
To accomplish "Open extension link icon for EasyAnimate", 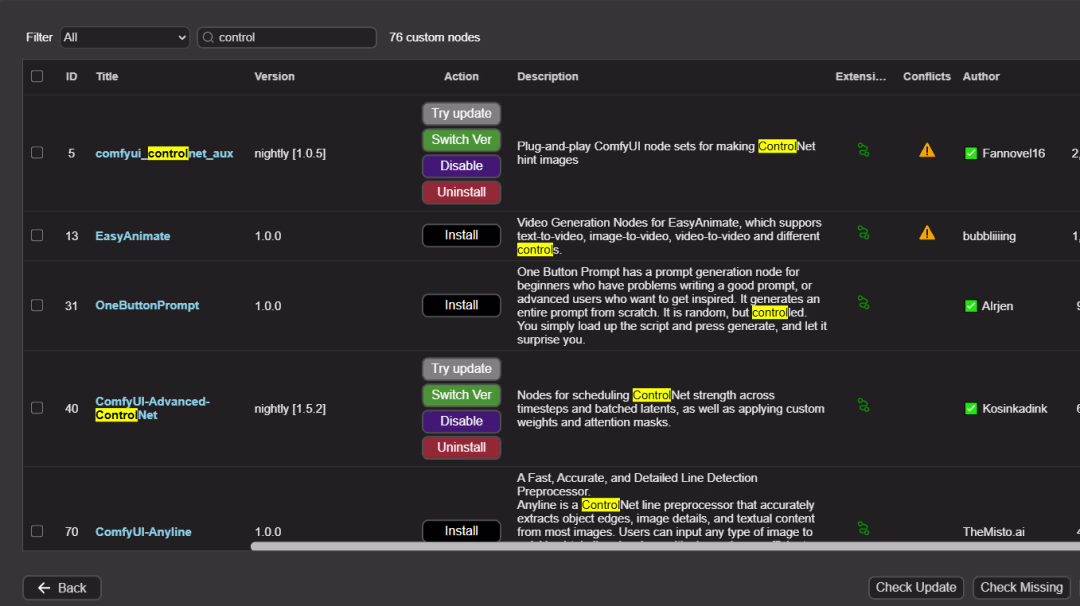I will [863, 233].
